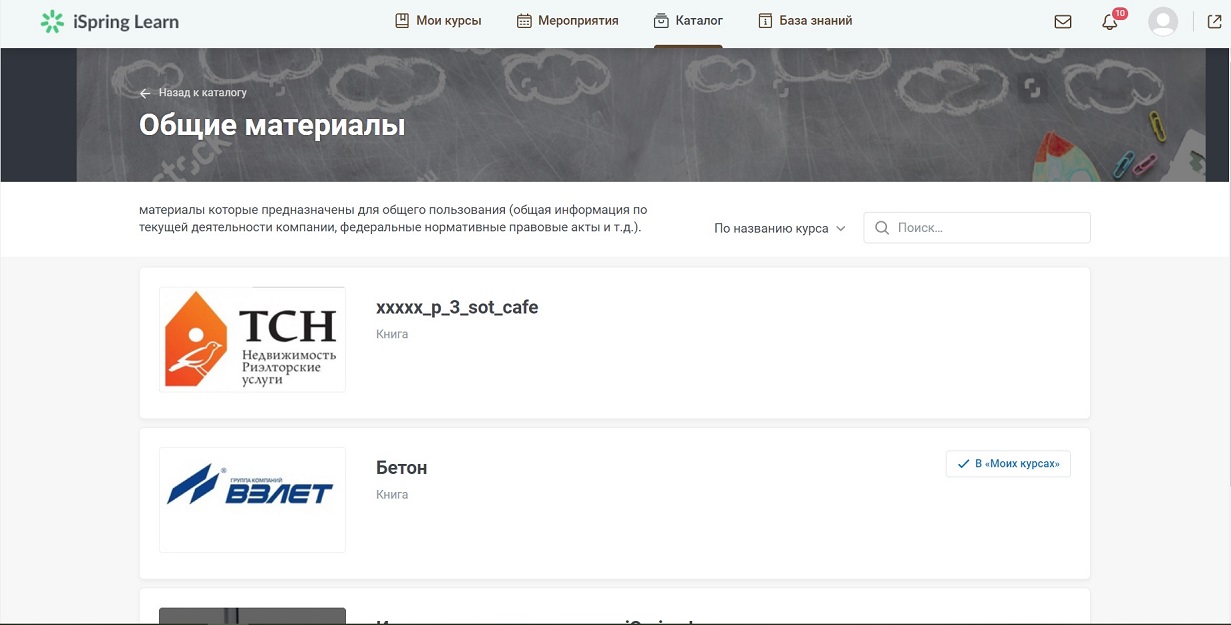Screen dimensions: 1231x625
Task: Go back via 'Назад к каталогу' link
Action: (202, 93)
